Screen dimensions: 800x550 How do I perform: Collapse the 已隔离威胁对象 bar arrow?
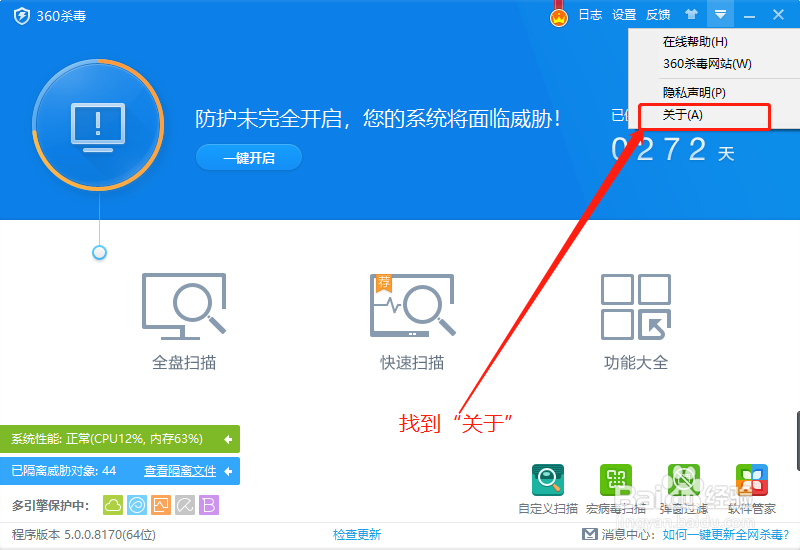click(x=228, y=471)
